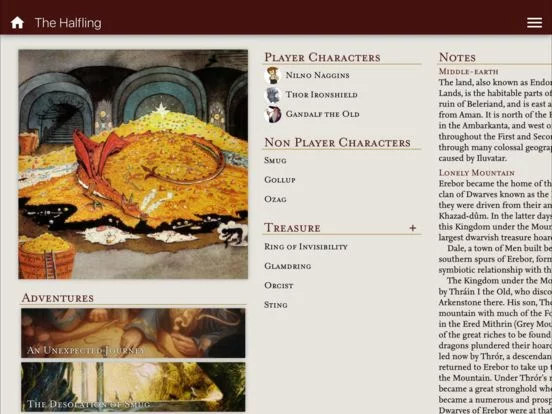
Task: Enlarge the dragon hoard campaign image
Action: pos(133,164)
